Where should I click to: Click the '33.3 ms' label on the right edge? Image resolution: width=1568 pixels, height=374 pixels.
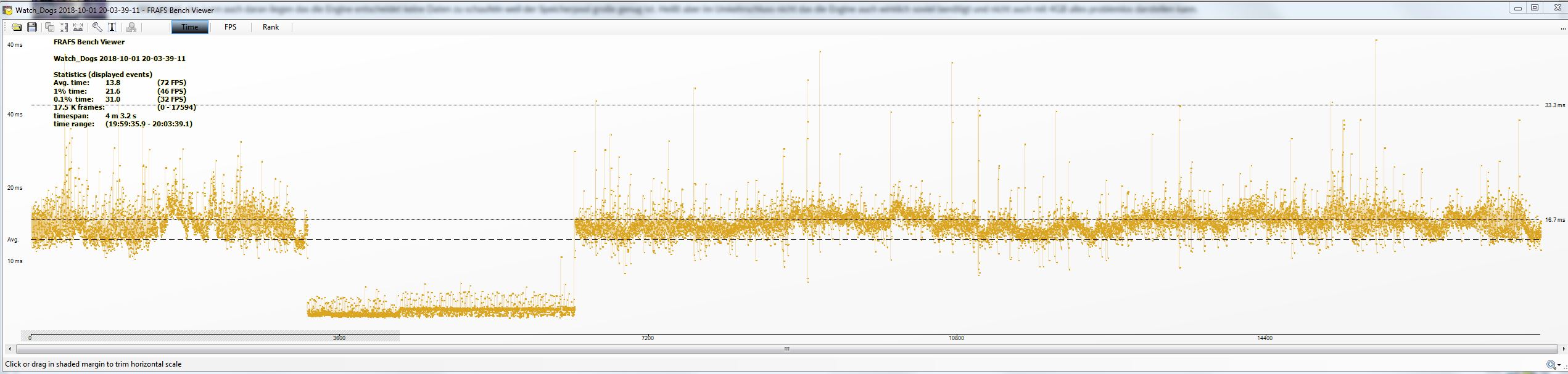pyautogui.click(x=1554, y=105)
